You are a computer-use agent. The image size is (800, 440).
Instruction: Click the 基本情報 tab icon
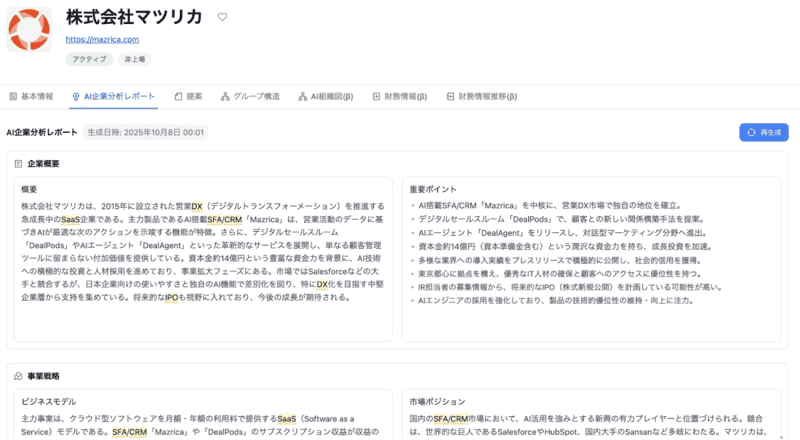click(13, 97)
